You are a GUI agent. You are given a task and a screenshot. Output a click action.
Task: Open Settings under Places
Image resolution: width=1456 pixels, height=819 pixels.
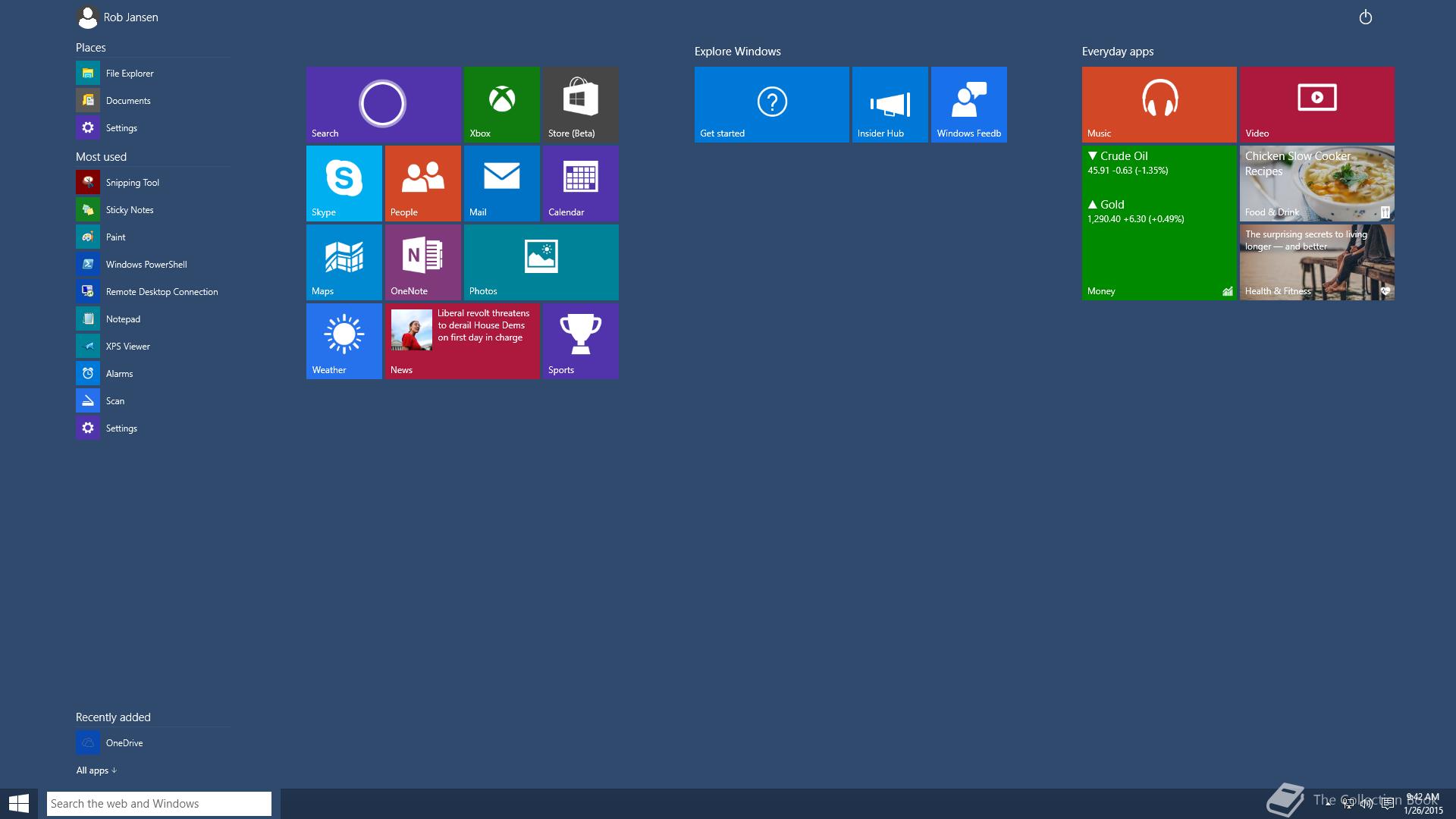click(152, 127)
